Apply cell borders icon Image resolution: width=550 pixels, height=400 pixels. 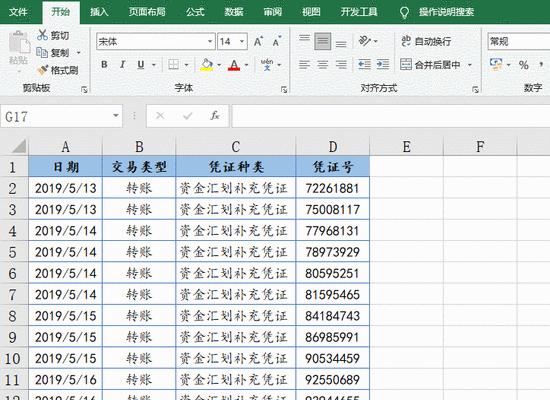coord(174,65)
